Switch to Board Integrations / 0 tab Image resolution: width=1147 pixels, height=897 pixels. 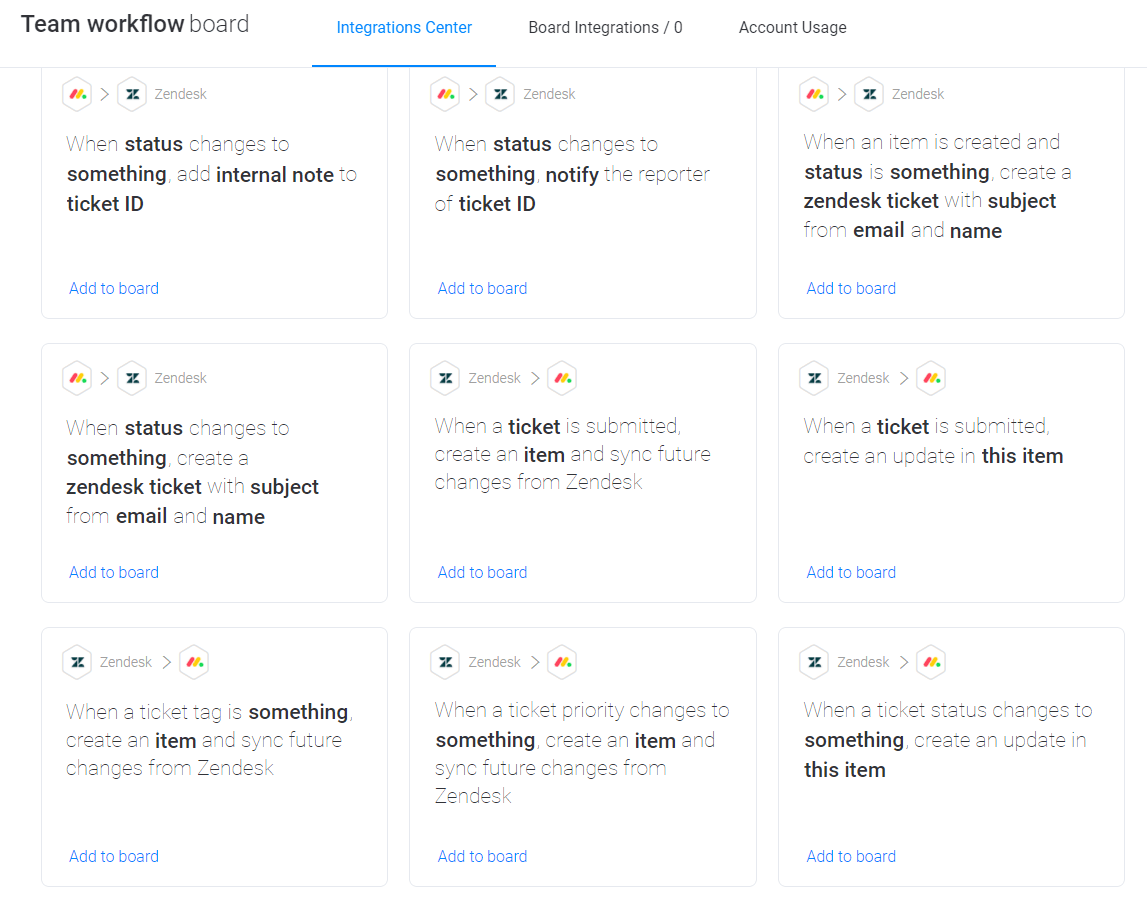[605, 28]
